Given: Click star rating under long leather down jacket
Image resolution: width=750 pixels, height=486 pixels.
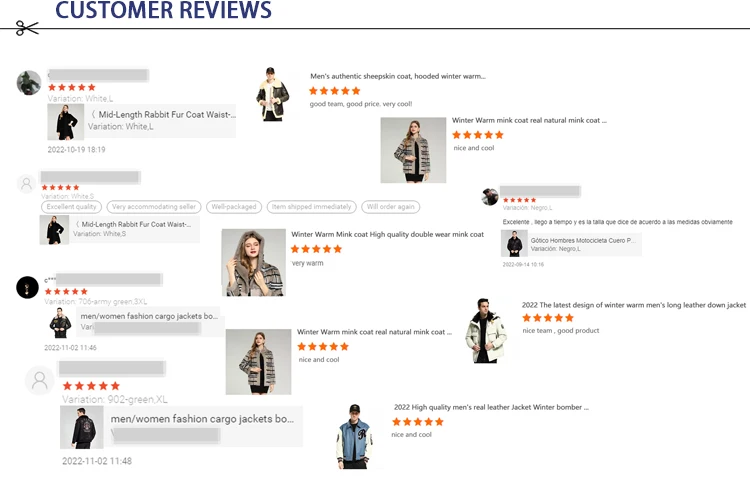Looking at the screenshot, I should point(548,318).
